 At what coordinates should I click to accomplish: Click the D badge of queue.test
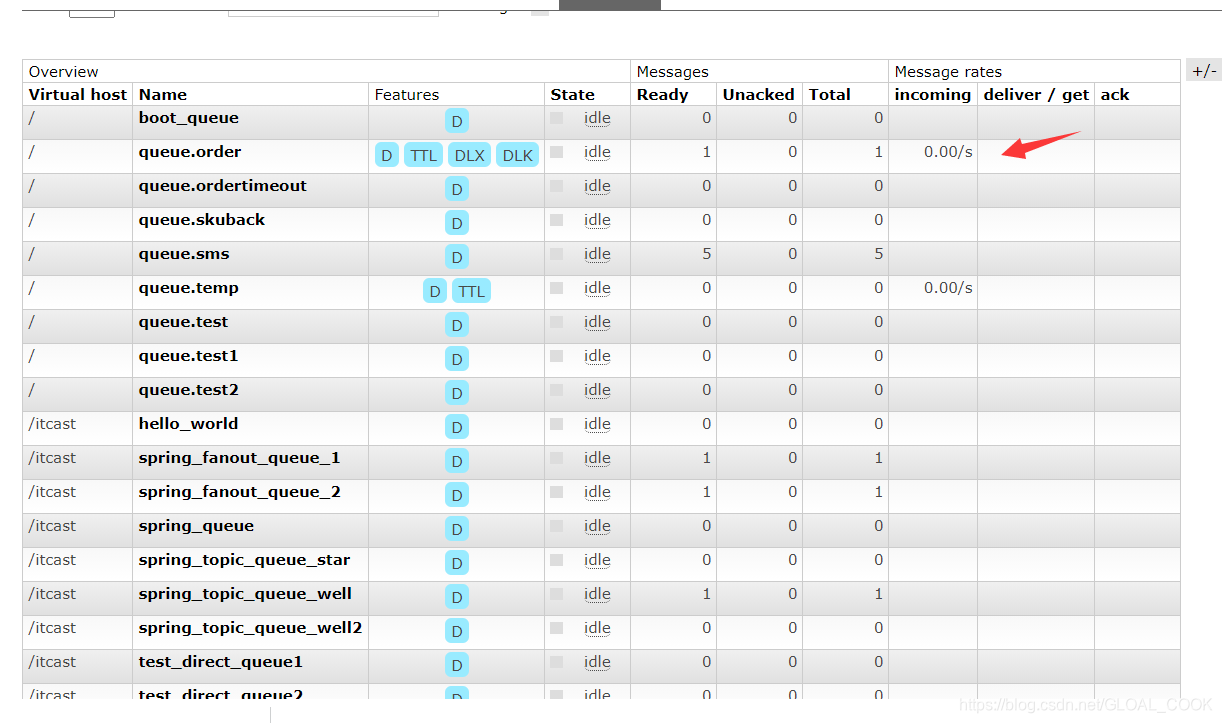457,325
